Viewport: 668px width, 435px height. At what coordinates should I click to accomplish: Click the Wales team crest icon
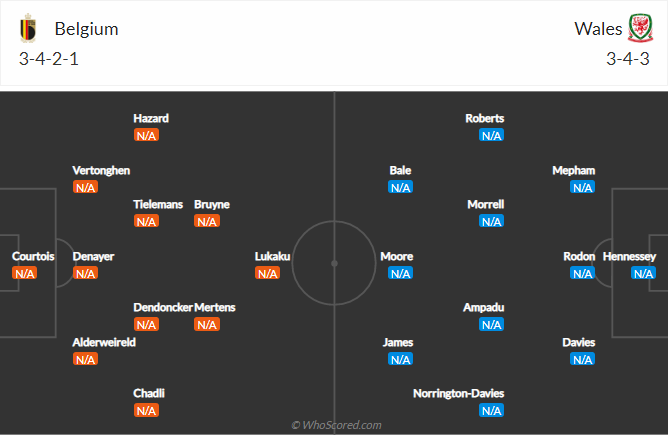point(640,28)
